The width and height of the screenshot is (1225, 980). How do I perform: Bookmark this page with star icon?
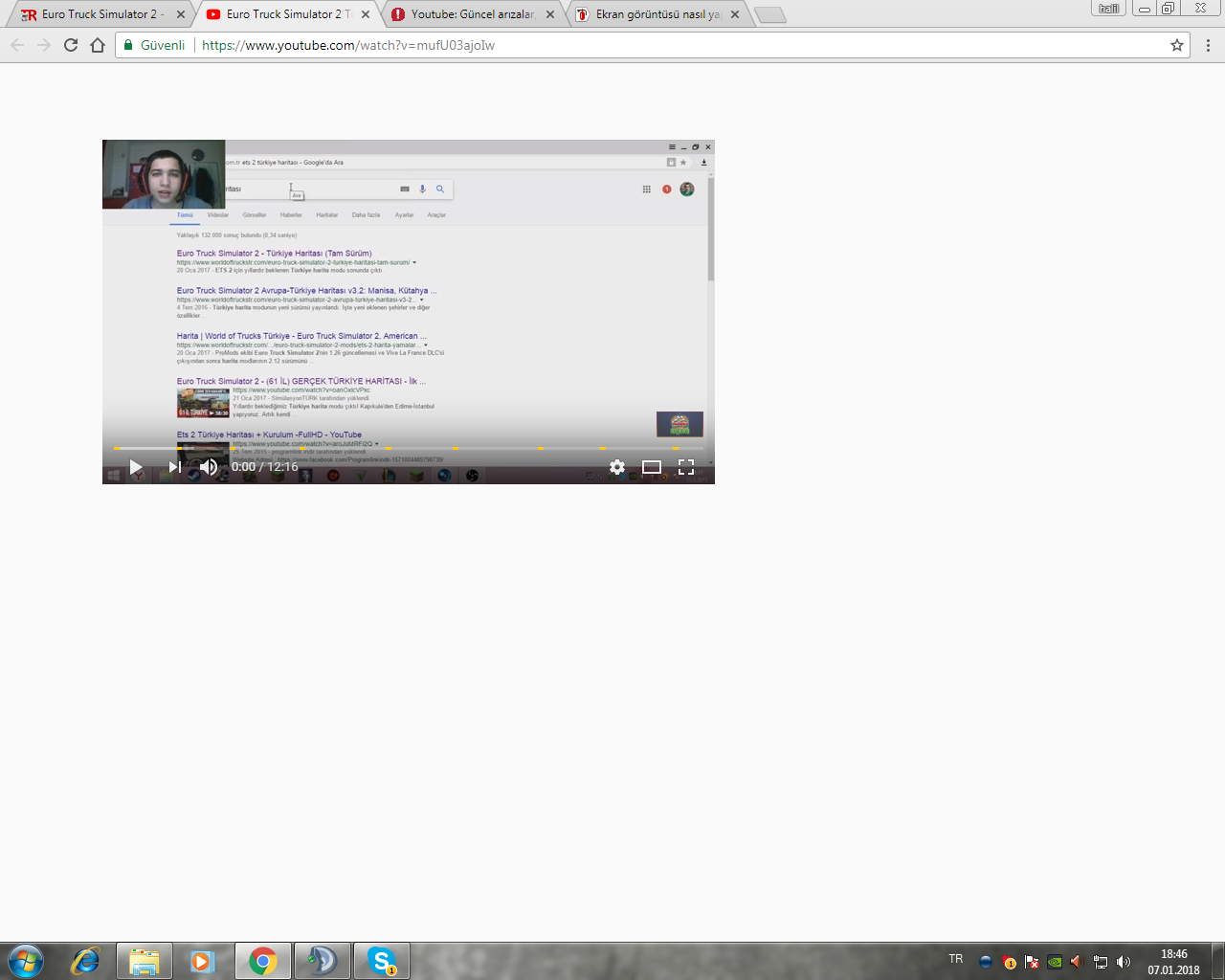(1177, 45)
